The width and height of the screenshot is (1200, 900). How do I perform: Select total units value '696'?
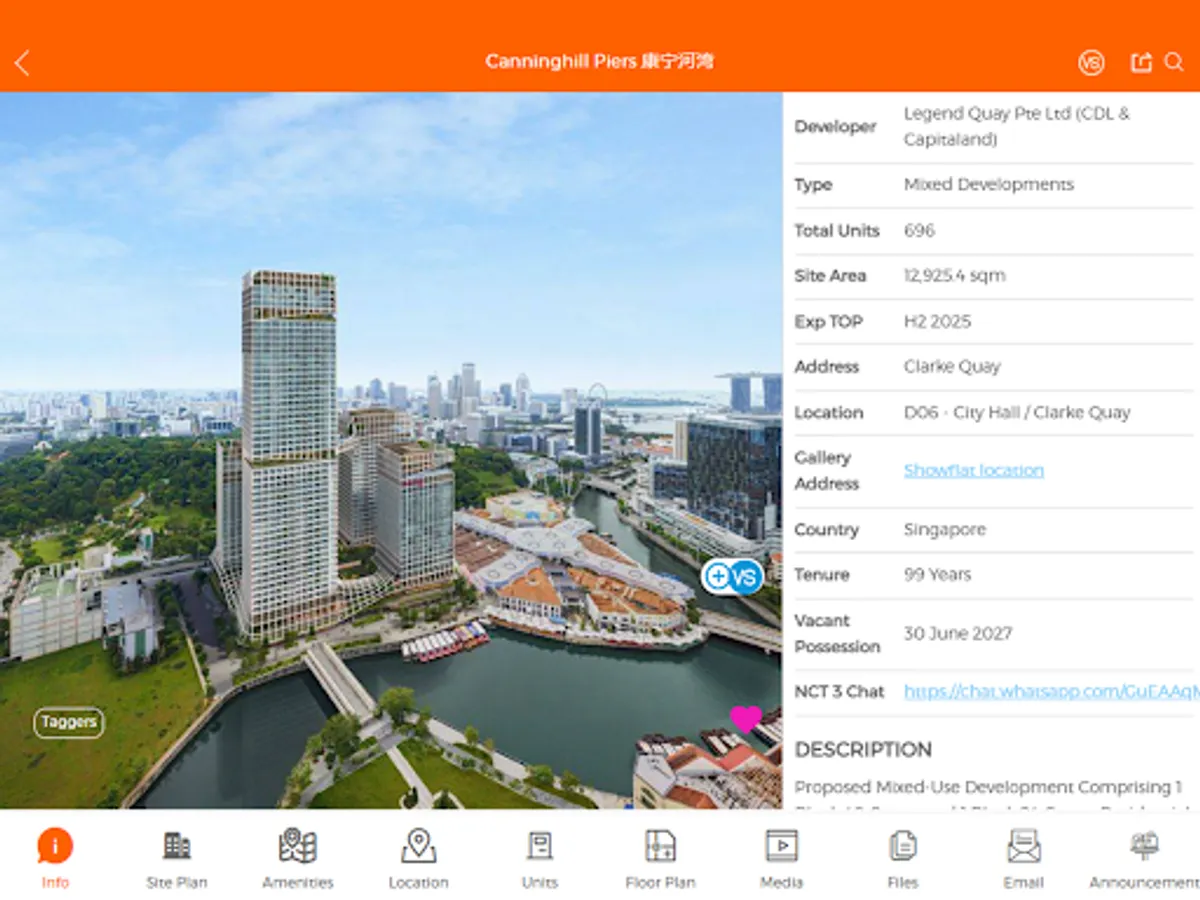(919, 230)
